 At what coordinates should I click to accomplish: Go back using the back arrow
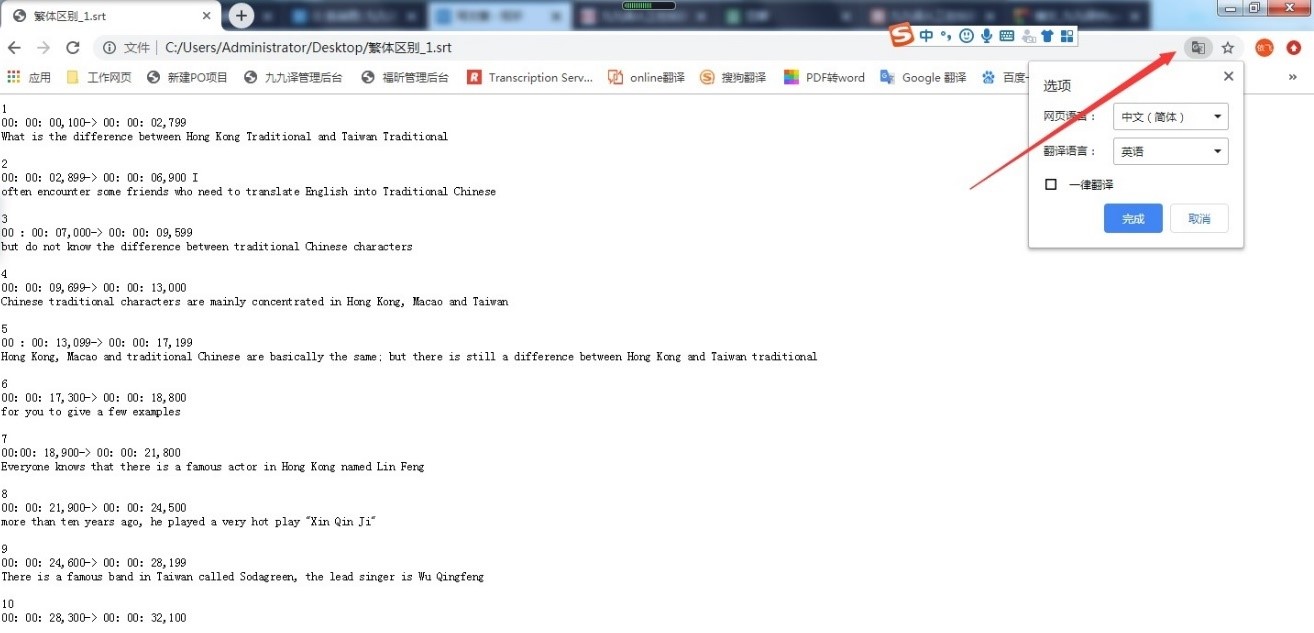point(14,48)
